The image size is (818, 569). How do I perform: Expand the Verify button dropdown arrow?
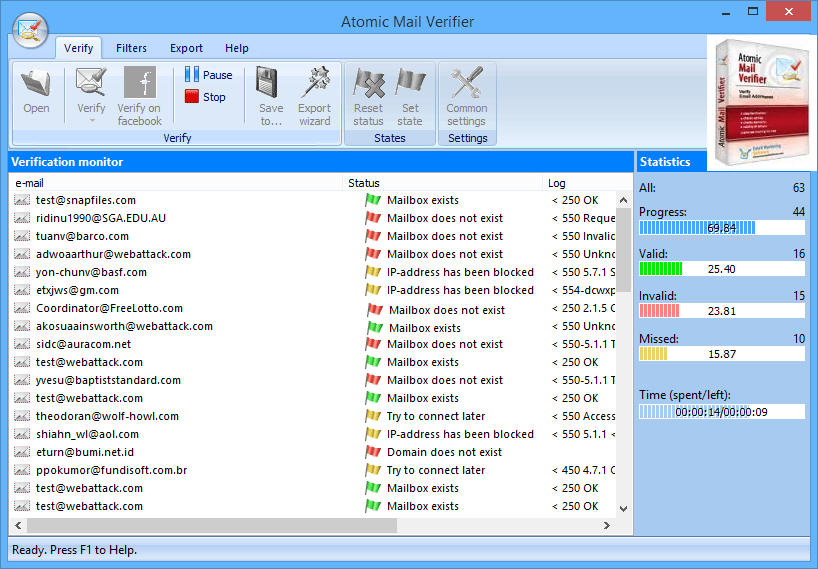pos(92,121)
